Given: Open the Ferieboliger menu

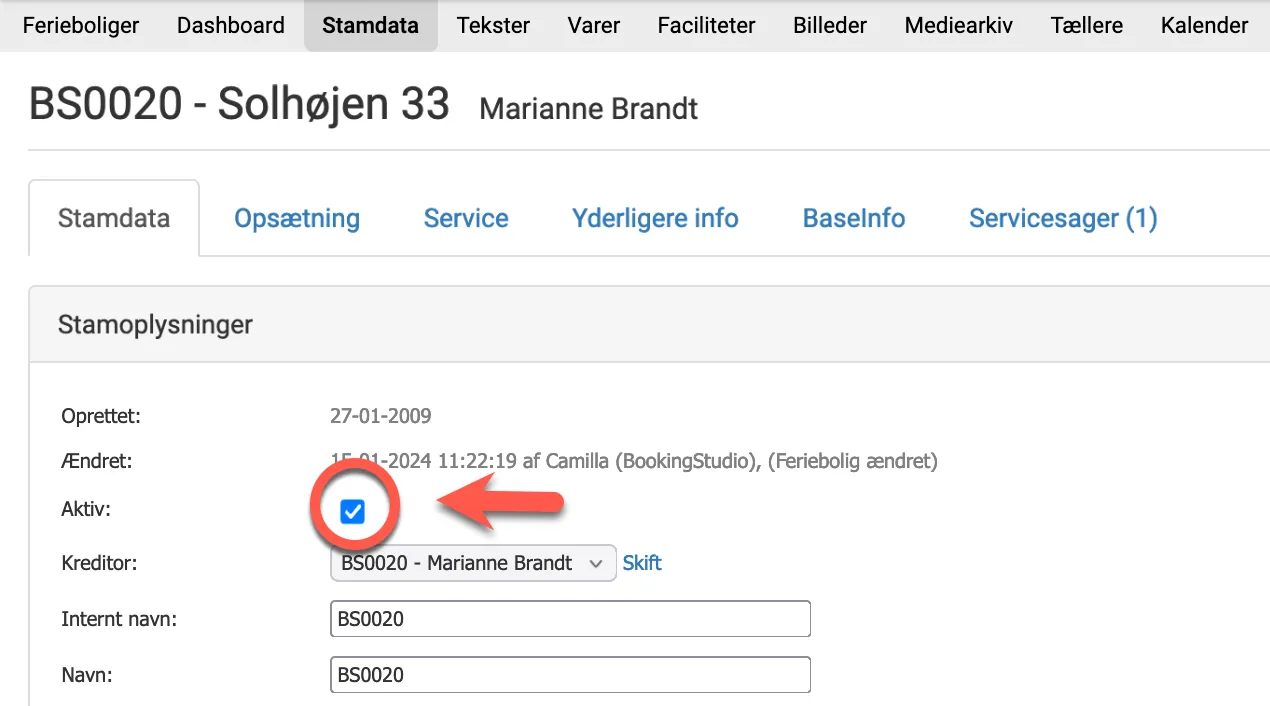Looking at the screenshot, I should [x=80, y=25].
